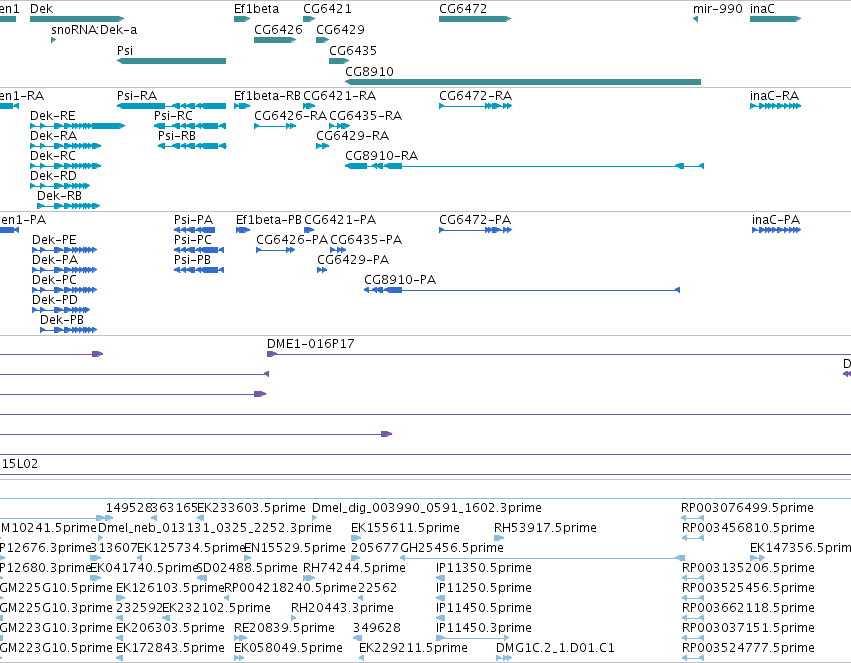Open the Dek-PD protein feature
Screen dimensions: 851x663
click(61, 310)
